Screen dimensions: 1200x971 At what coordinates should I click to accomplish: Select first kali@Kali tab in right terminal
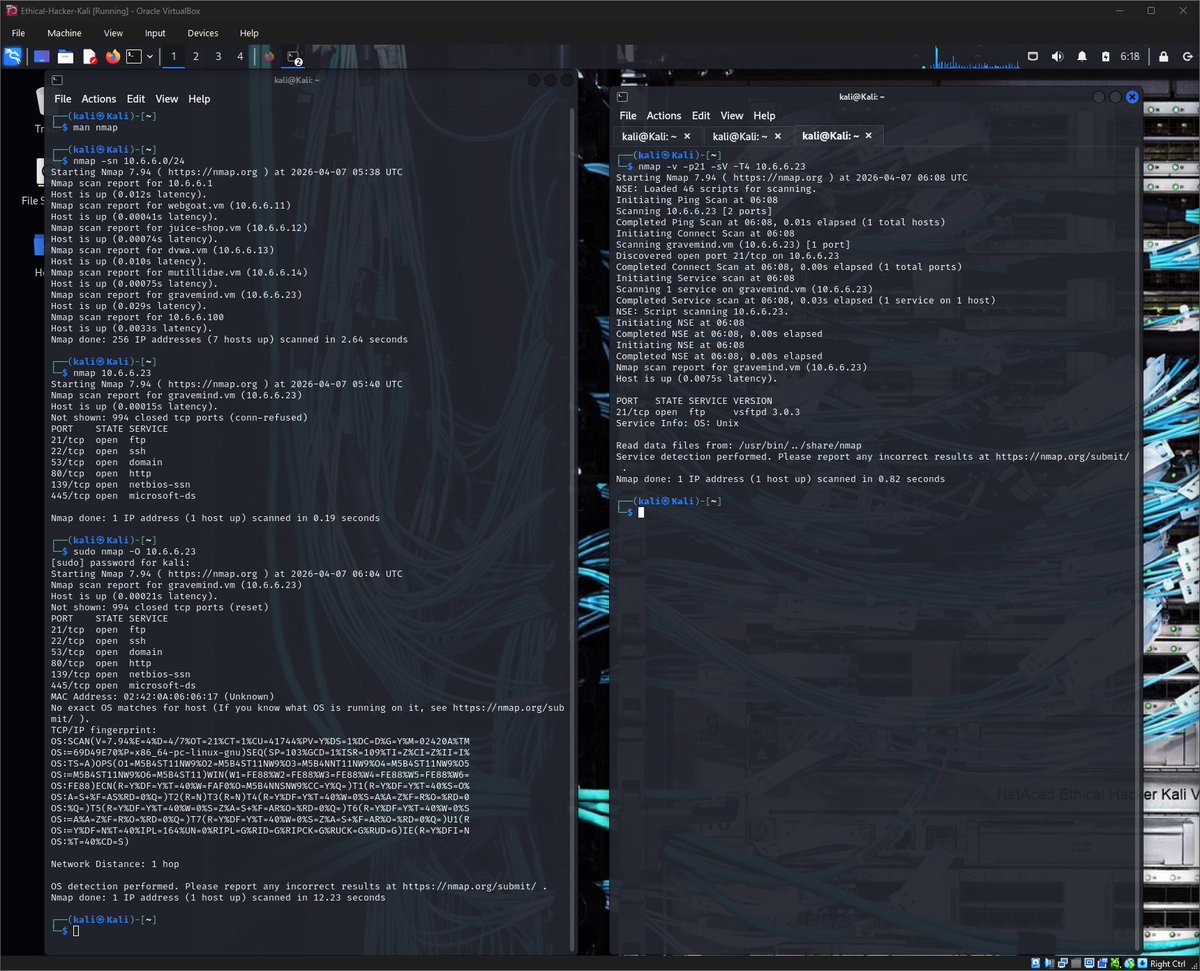[658, 136]
